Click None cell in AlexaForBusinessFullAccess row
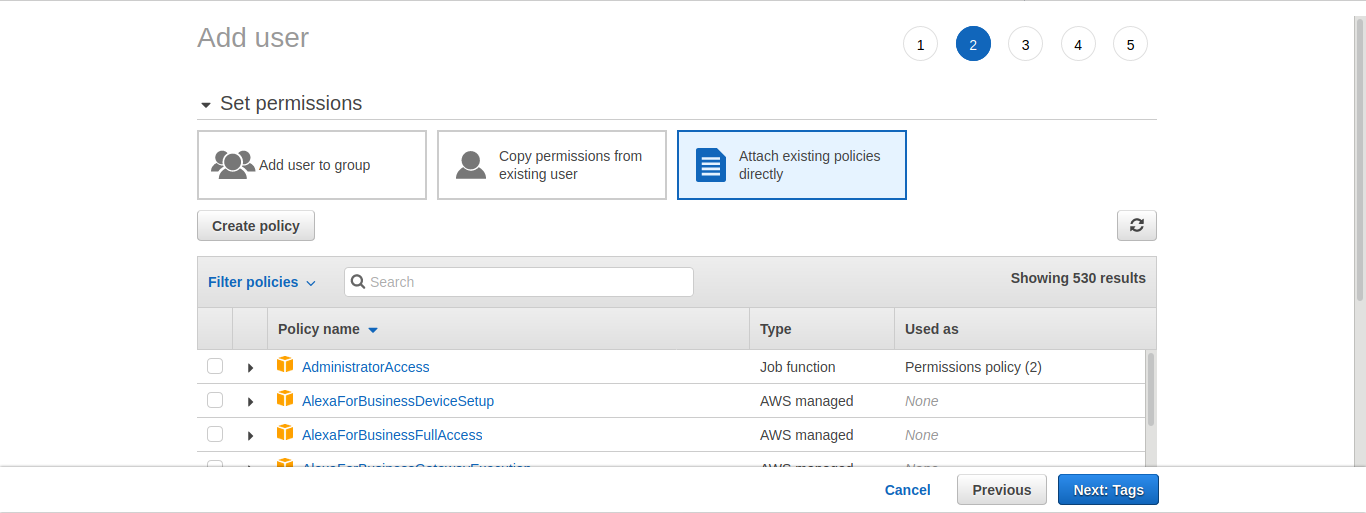The height and width of the screenshot is (513, 1366). [922, 435]
